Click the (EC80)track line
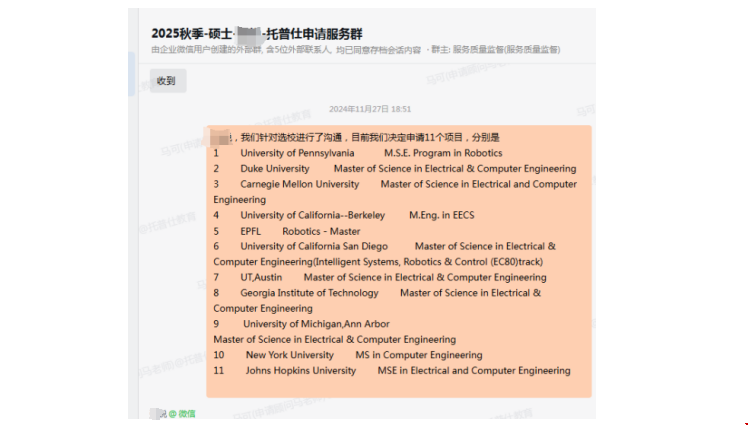748x425 pixels. coord(378,262)
